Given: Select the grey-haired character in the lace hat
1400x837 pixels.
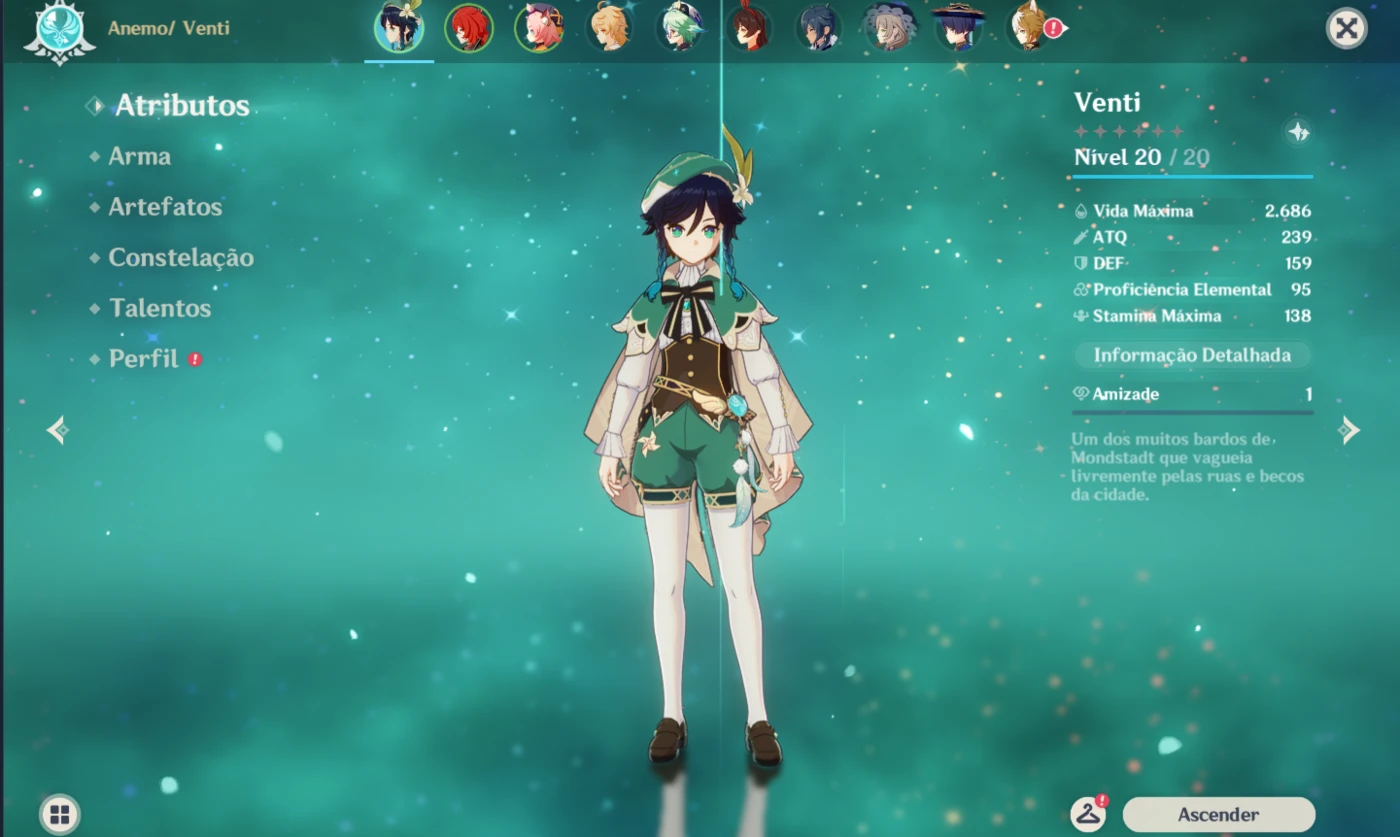Looking at the screenshot, I should pos(889,28).
